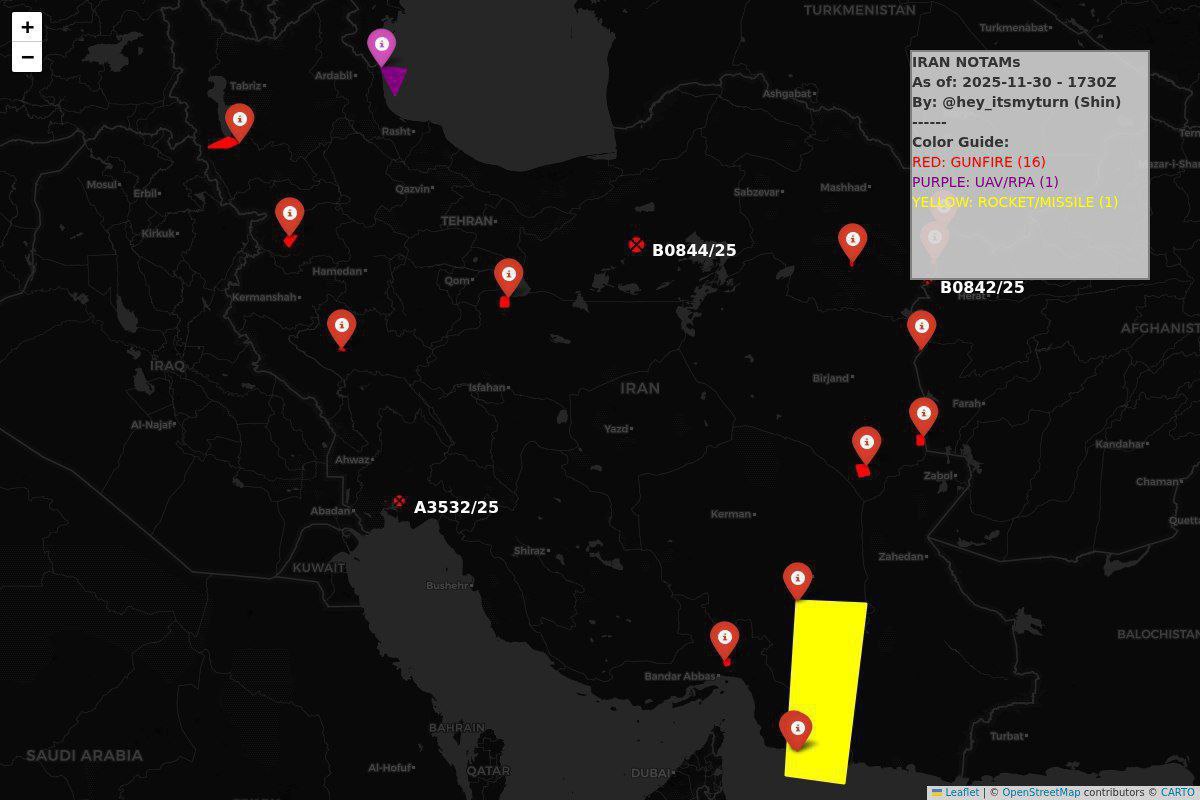Click the purple UAV triangle area
1200x800 pixels.
click(395, 80)
